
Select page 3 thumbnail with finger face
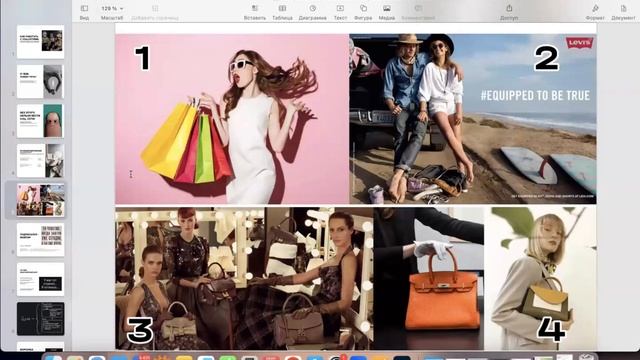pos(40,121)
